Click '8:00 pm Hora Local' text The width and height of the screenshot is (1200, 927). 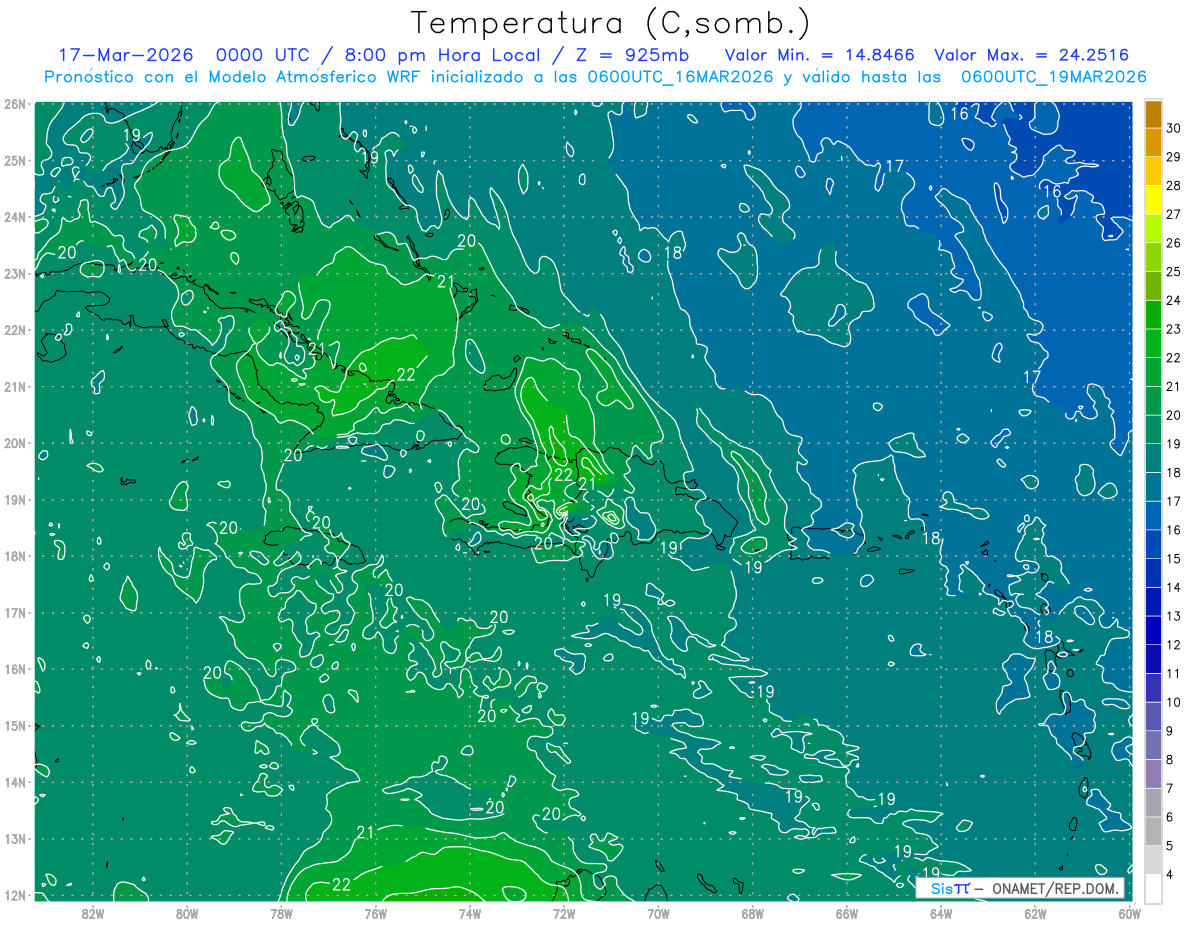click(x=441, y=55)
